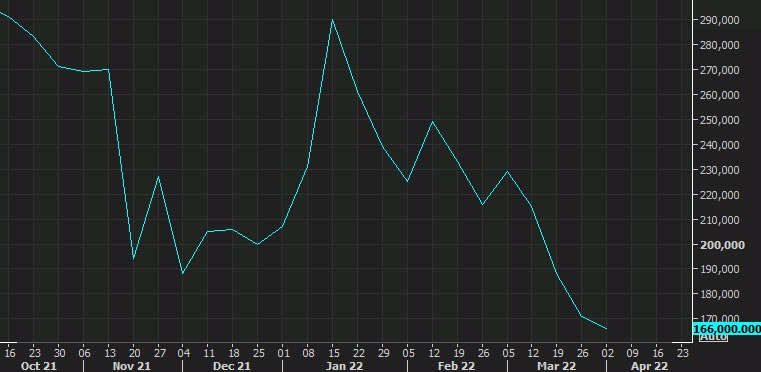This screenshot has width=761, height=372.
Task: Select the Mar 22 month label
Action: 557,366
